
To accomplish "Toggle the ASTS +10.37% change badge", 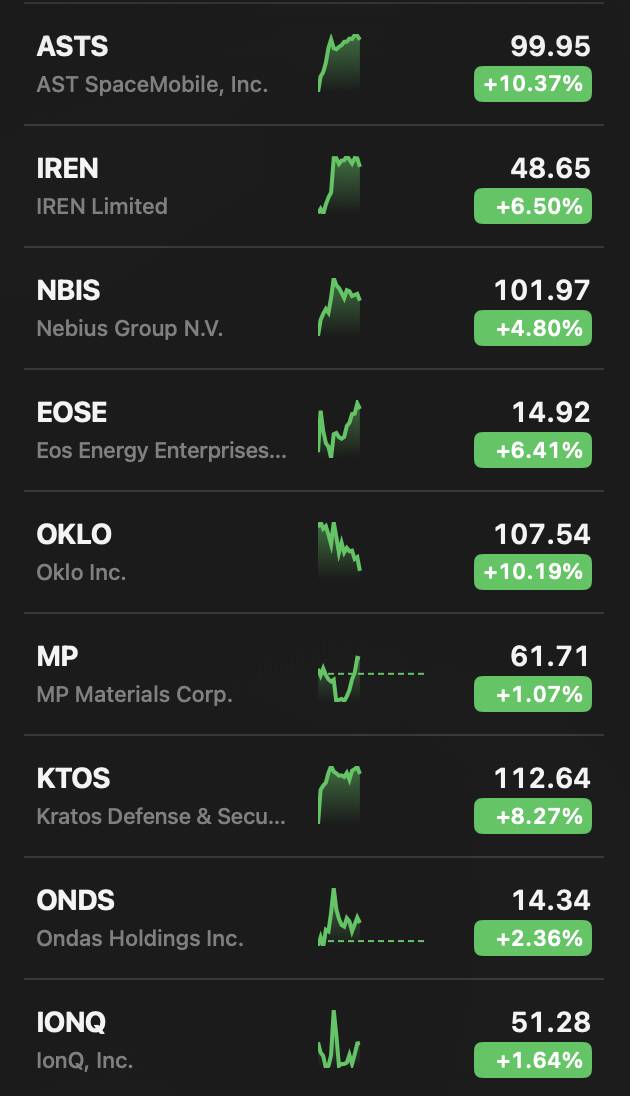I will pyautogui.click(x=532, y=84).
